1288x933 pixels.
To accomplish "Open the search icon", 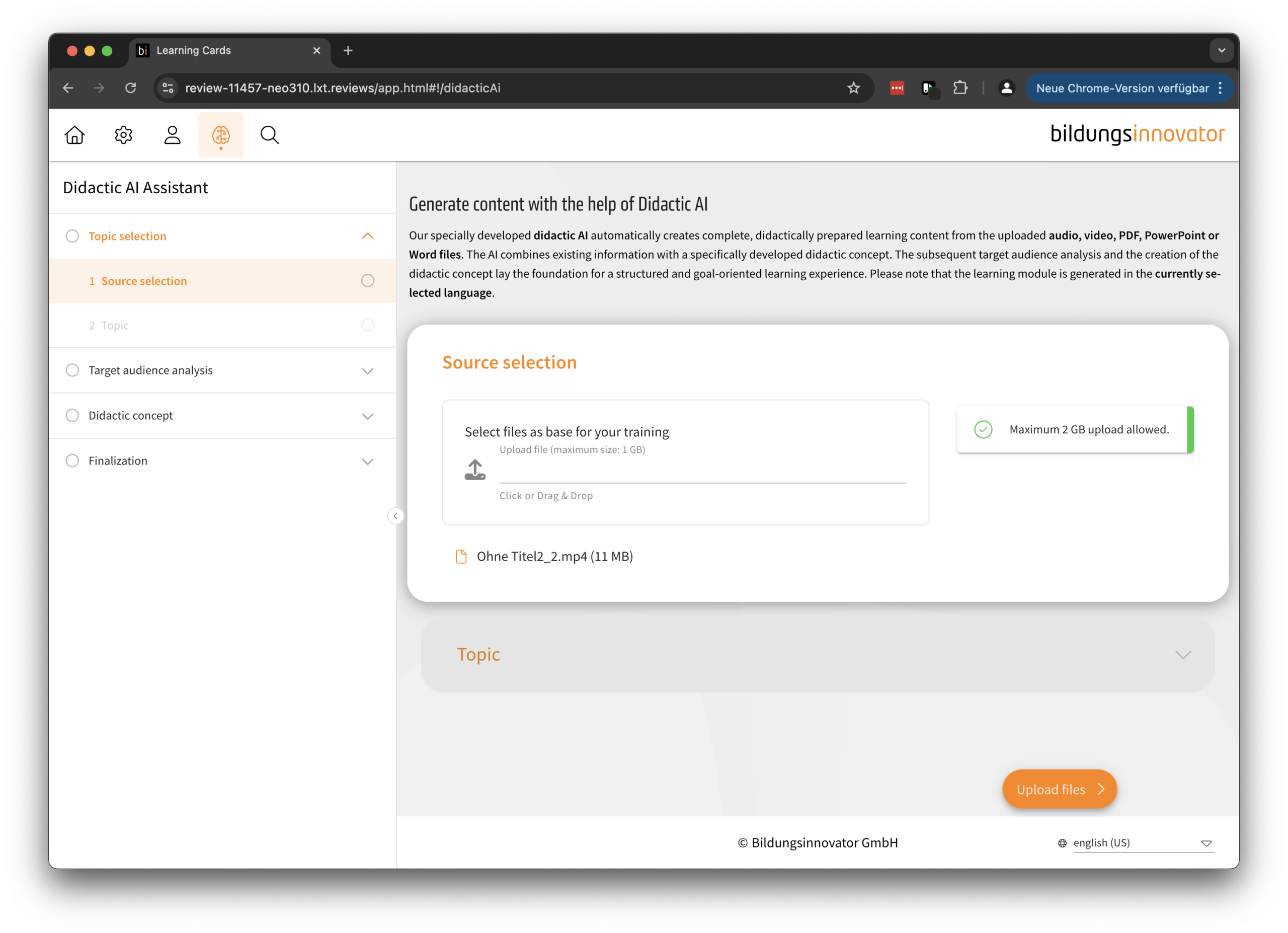I will click(269, 134).
